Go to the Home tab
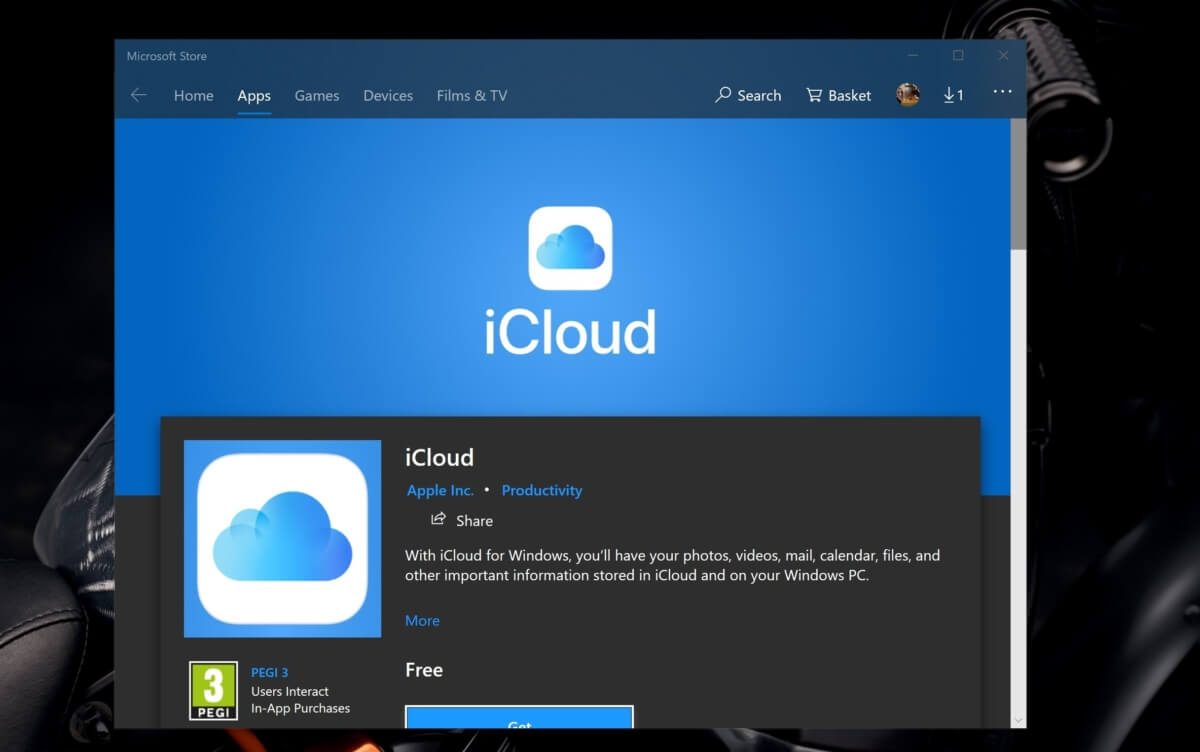1200x752 pixels. tap(193, 96)
